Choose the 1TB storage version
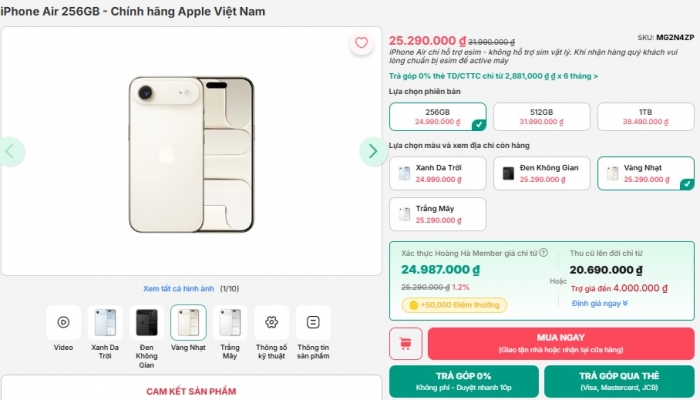The width and height of the screenshot is (700, 400). tap(645, 116)
